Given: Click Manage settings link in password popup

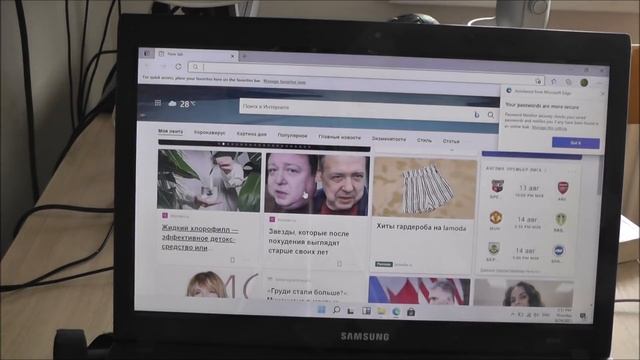Looking at the screenshot, I should point(549,128).
